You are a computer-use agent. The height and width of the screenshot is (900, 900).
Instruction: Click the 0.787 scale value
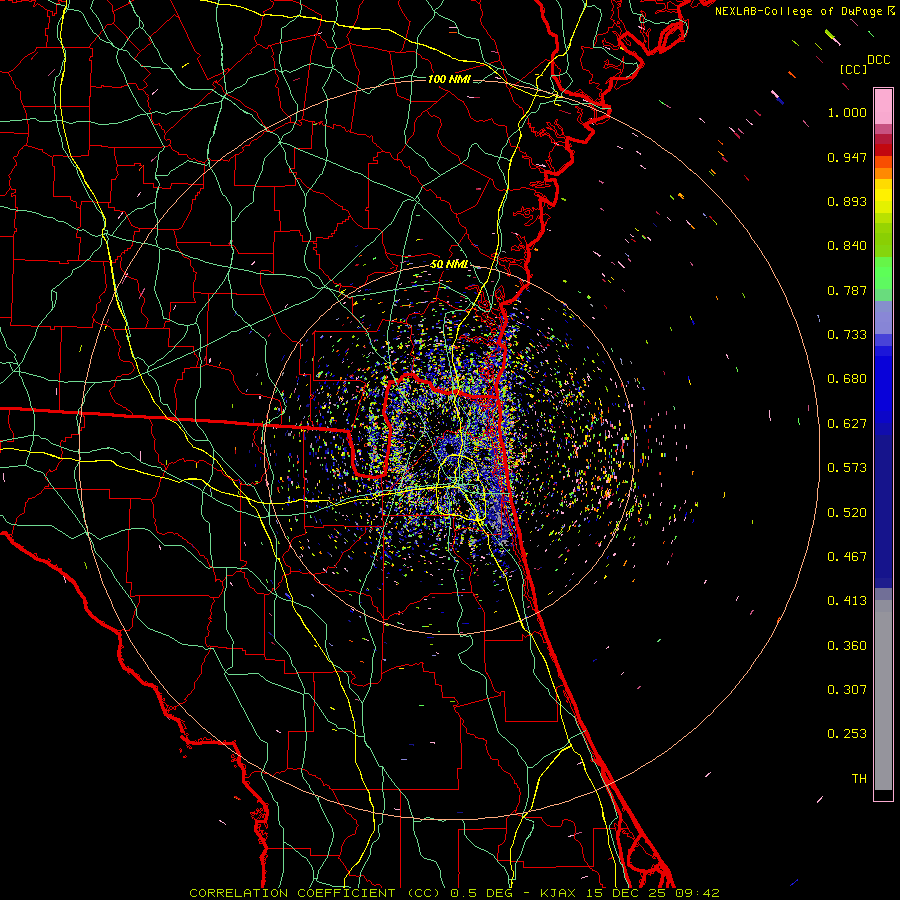847,290
